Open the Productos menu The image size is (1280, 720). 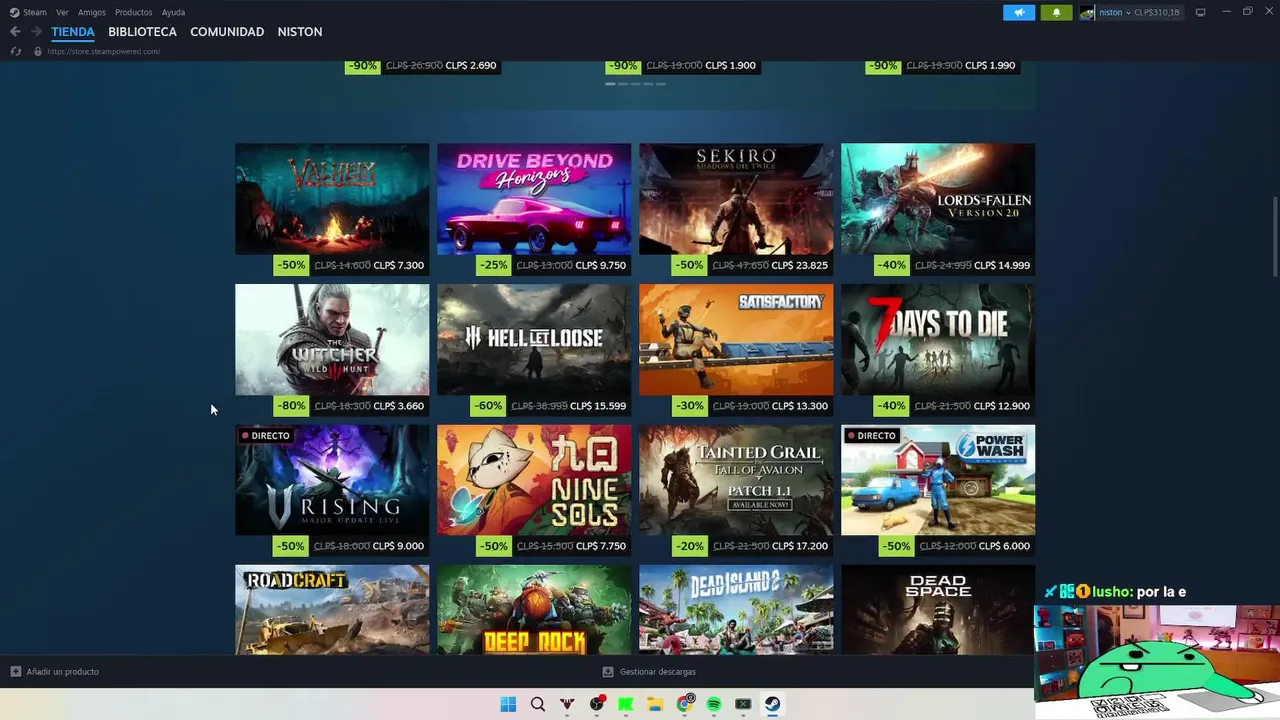click(133, 12)
